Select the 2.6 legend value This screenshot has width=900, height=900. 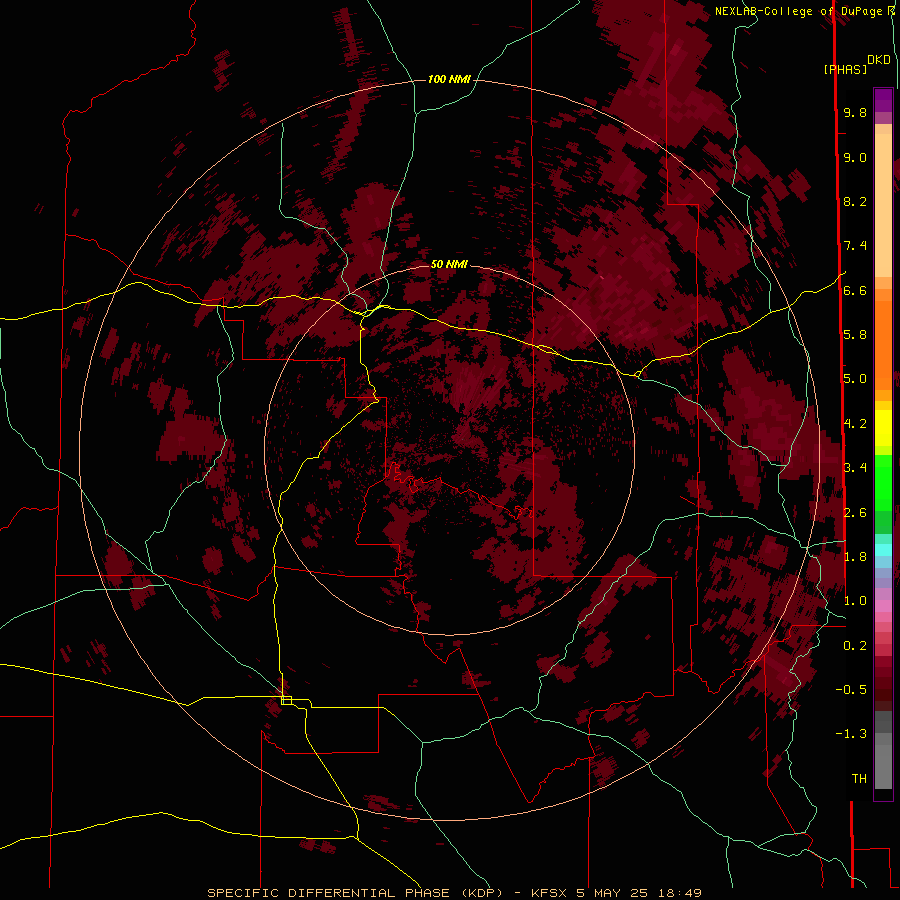(x=855, y=513)
